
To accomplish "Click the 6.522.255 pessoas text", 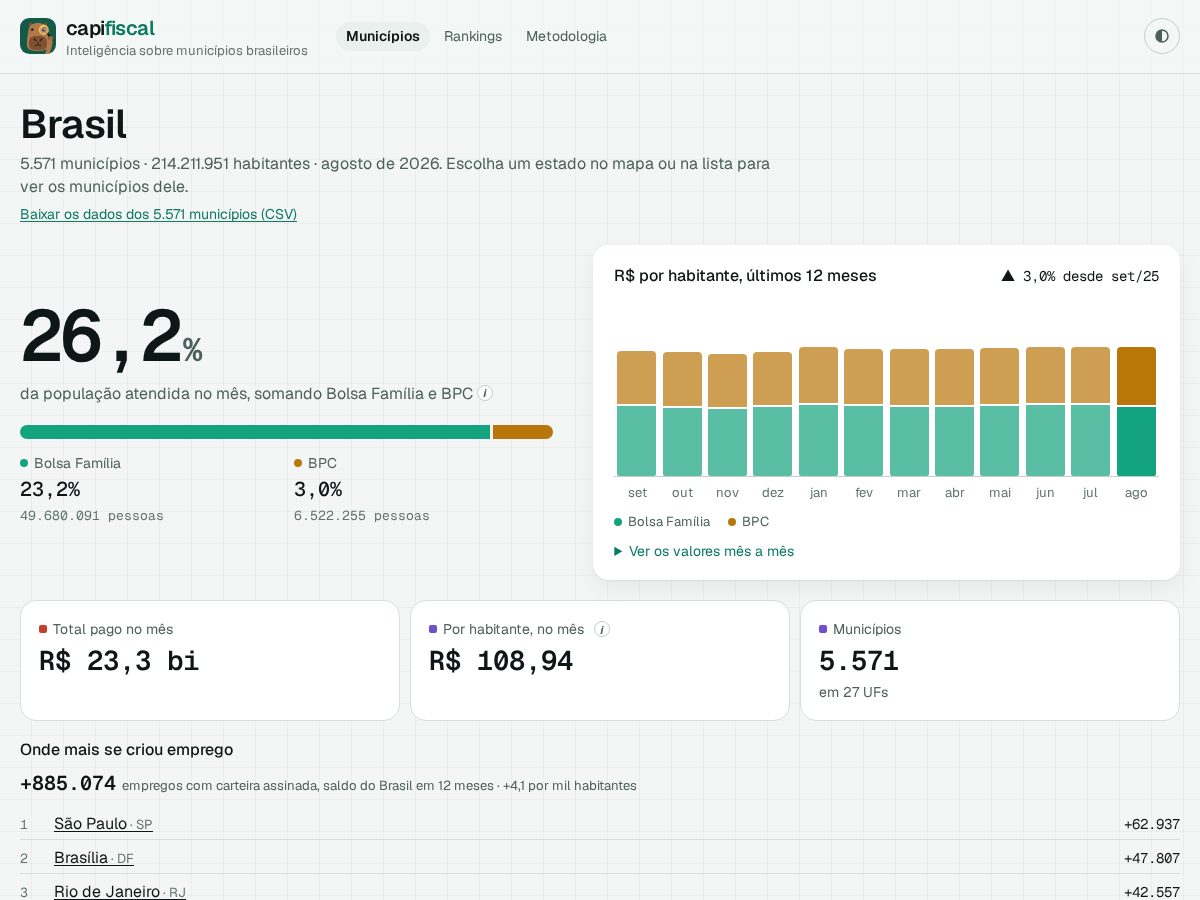I will 362,516.
